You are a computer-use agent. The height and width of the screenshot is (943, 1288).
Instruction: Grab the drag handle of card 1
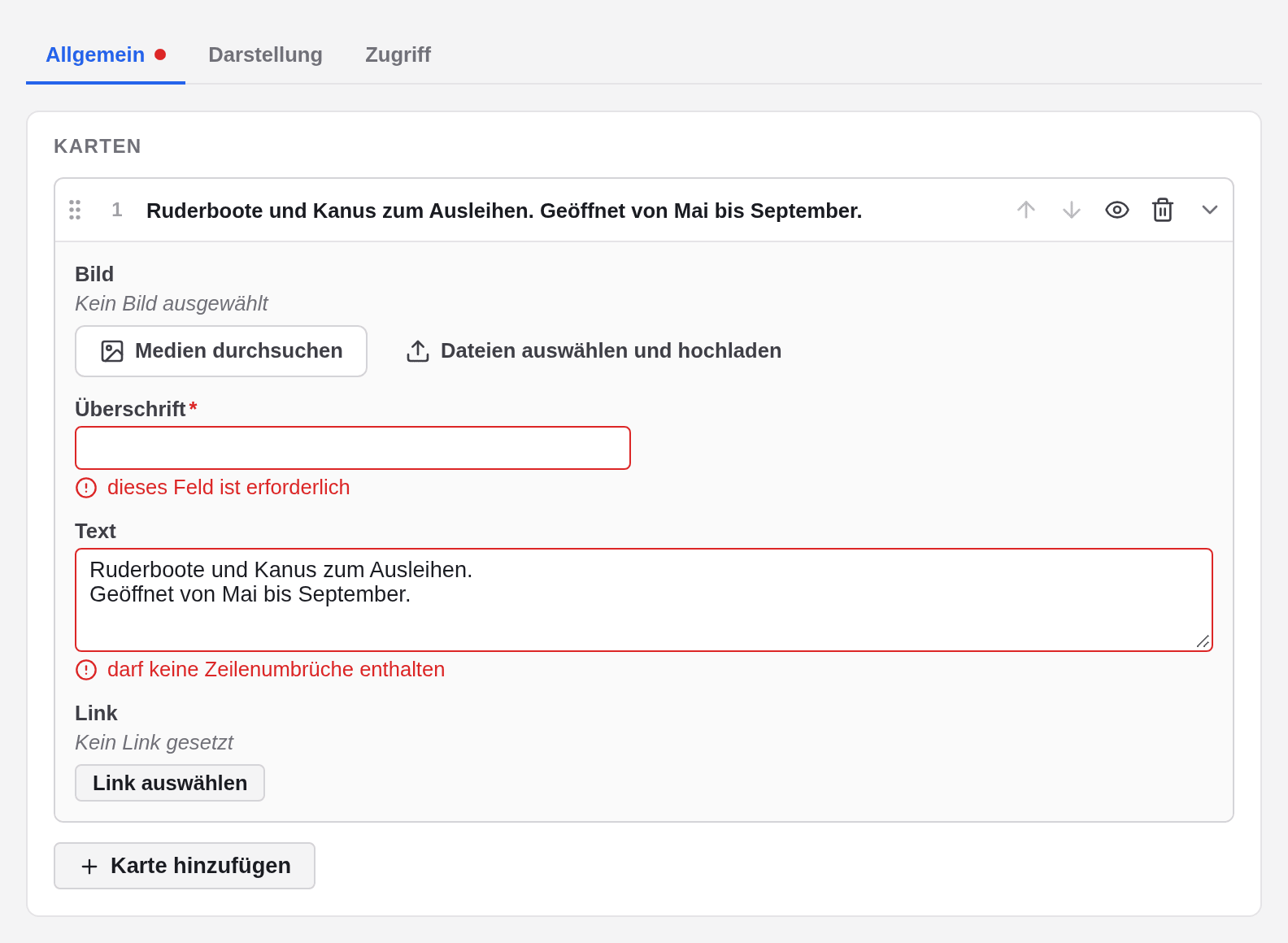pos(75,210)
